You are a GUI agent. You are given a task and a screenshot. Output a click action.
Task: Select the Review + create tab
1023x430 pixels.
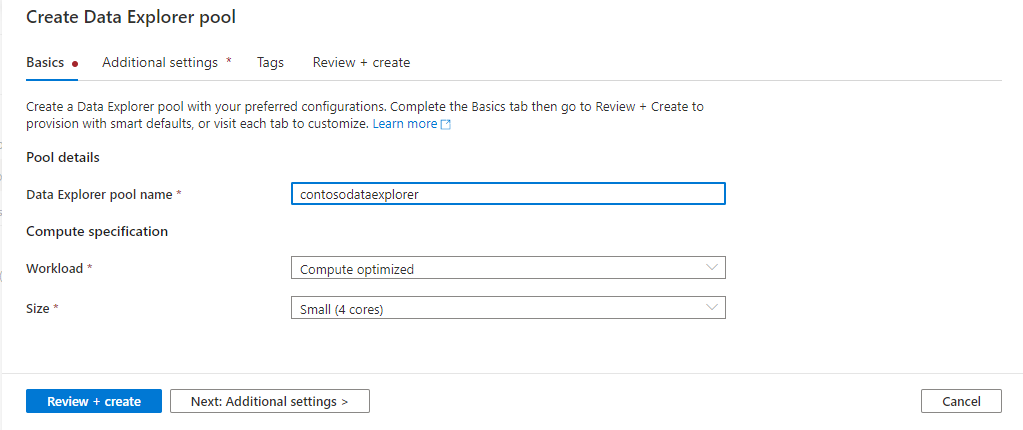361,62
